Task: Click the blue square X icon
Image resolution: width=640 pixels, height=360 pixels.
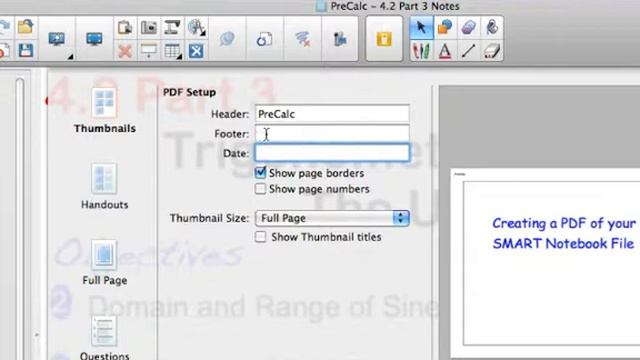Action: (196, 51)
